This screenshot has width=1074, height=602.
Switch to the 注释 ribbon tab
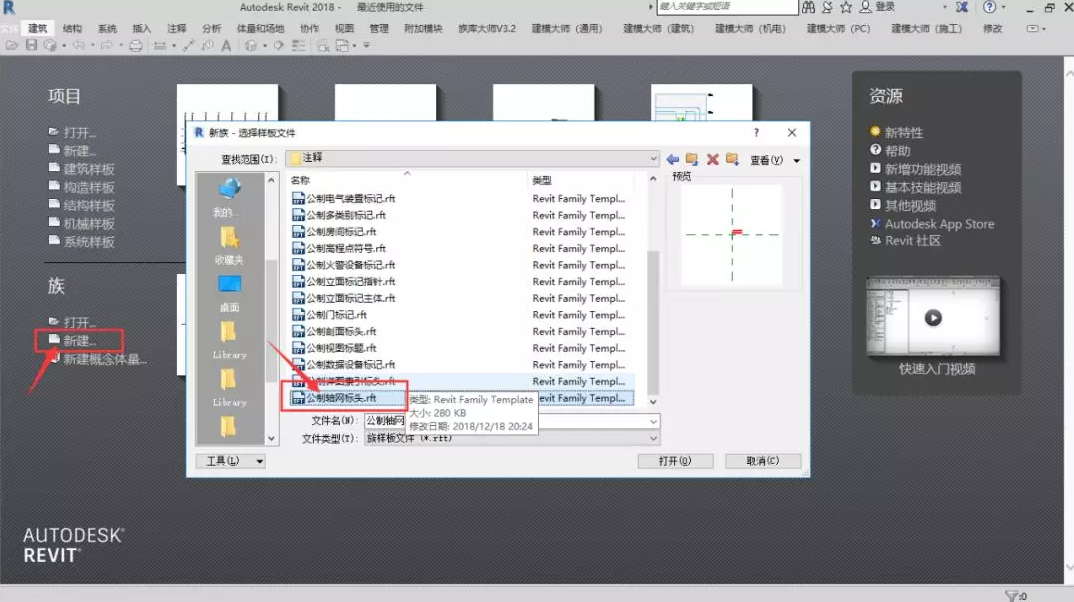coord(176,28)
